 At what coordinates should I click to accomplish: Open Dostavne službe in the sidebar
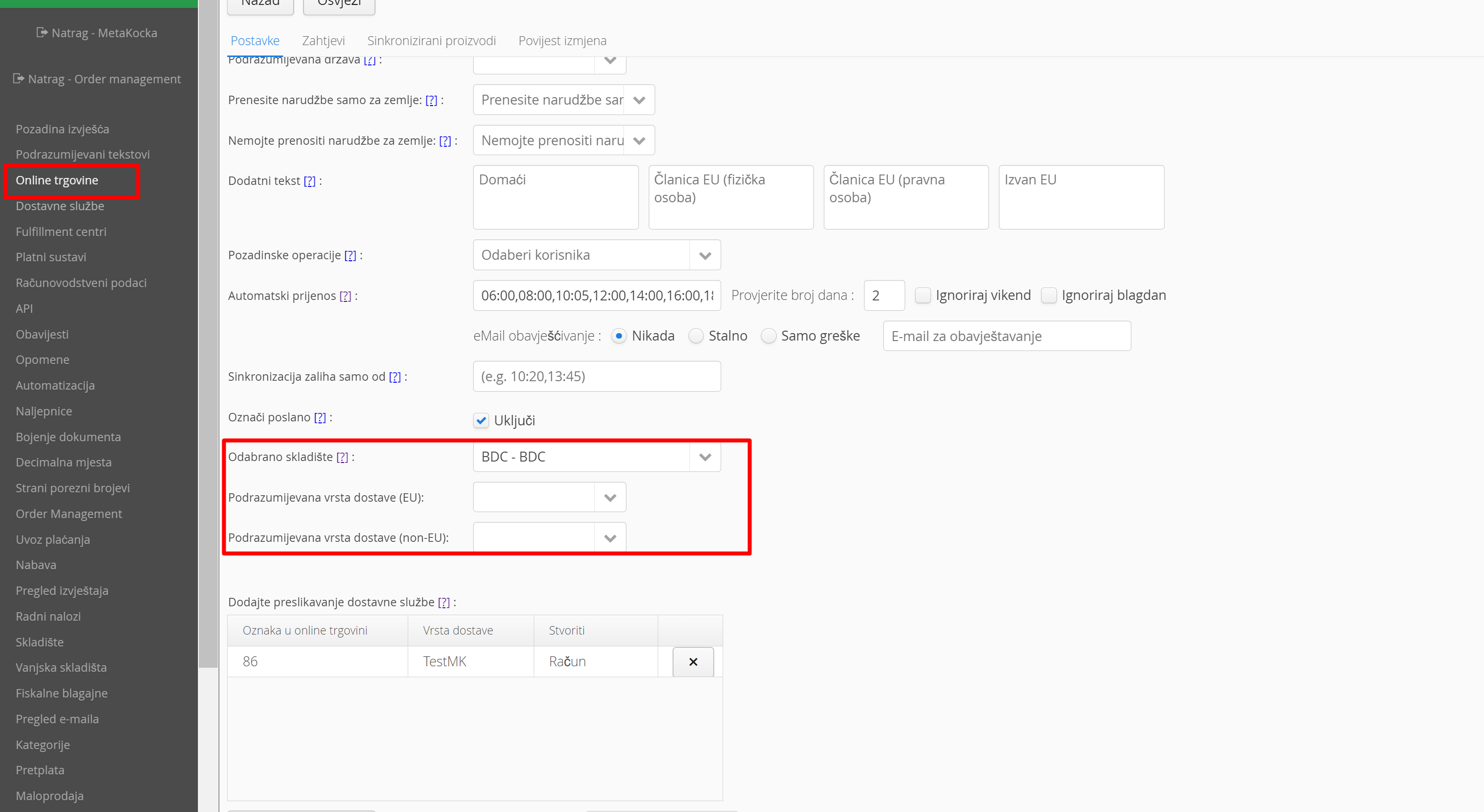pyautogui.click(x=60, y=206)
